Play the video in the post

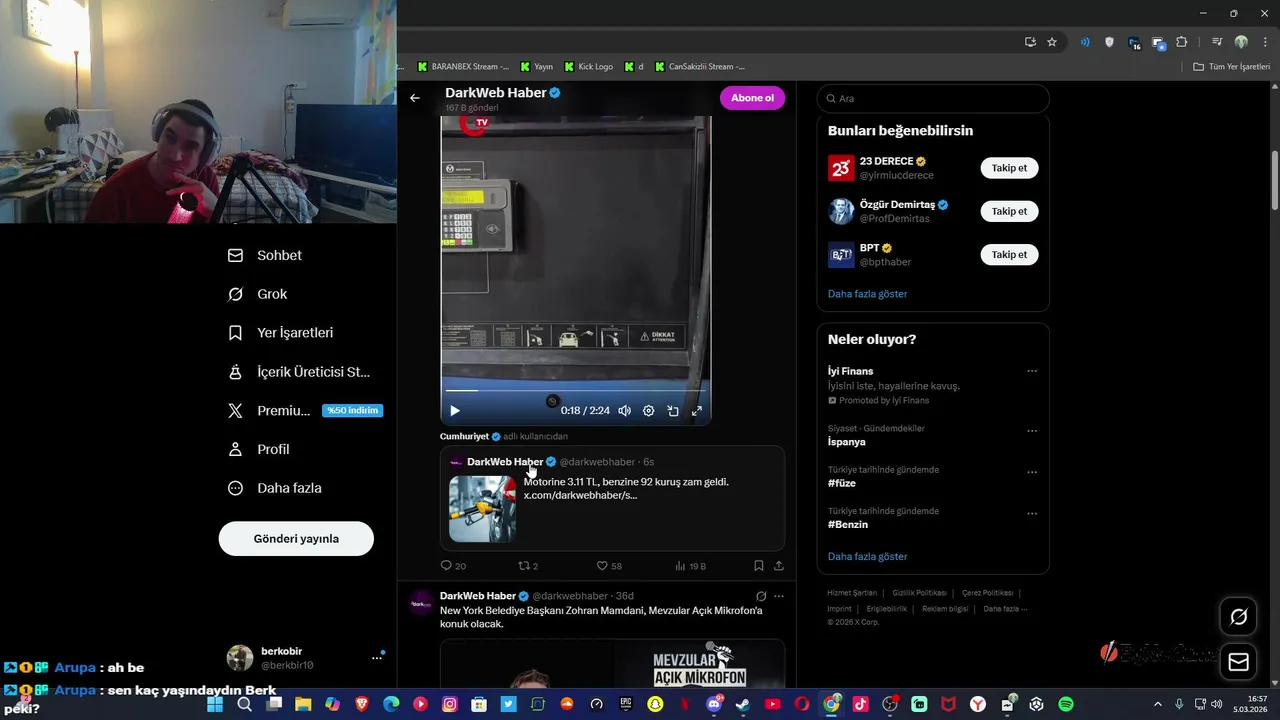click(455, 411)
